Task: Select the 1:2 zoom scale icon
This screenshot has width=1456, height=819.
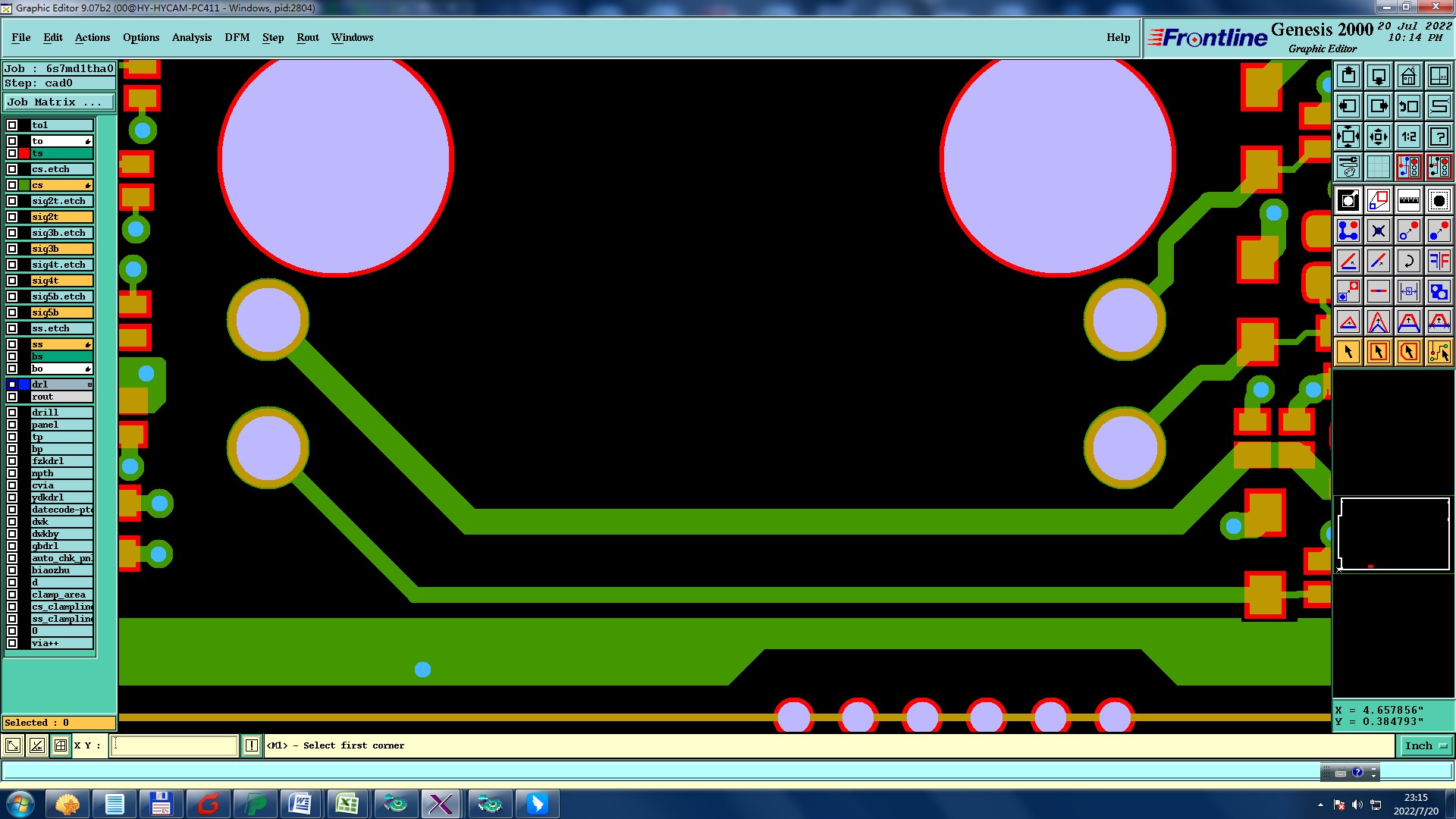Action: click(1408, 137)
